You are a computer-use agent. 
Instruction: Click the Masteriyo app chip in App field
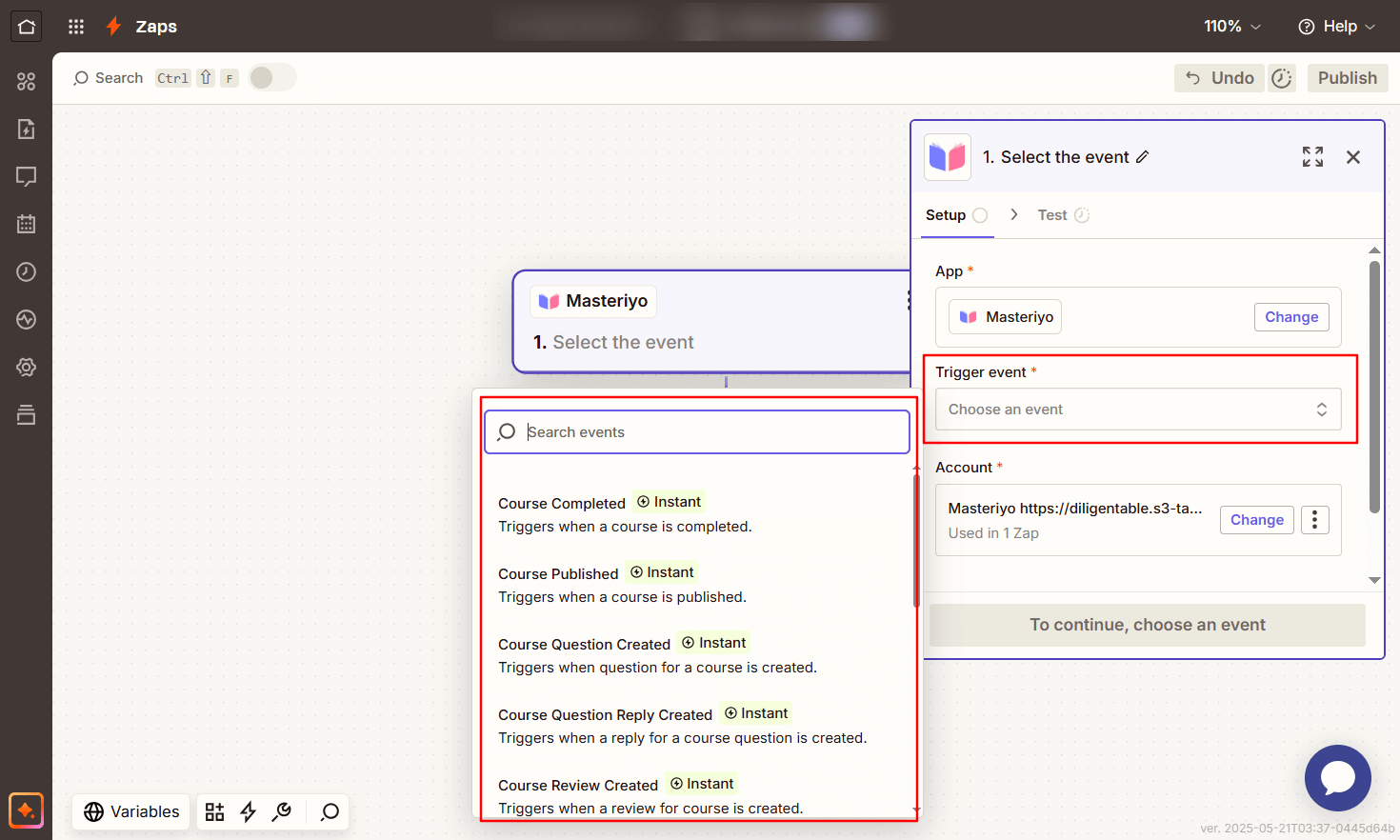1006,317
